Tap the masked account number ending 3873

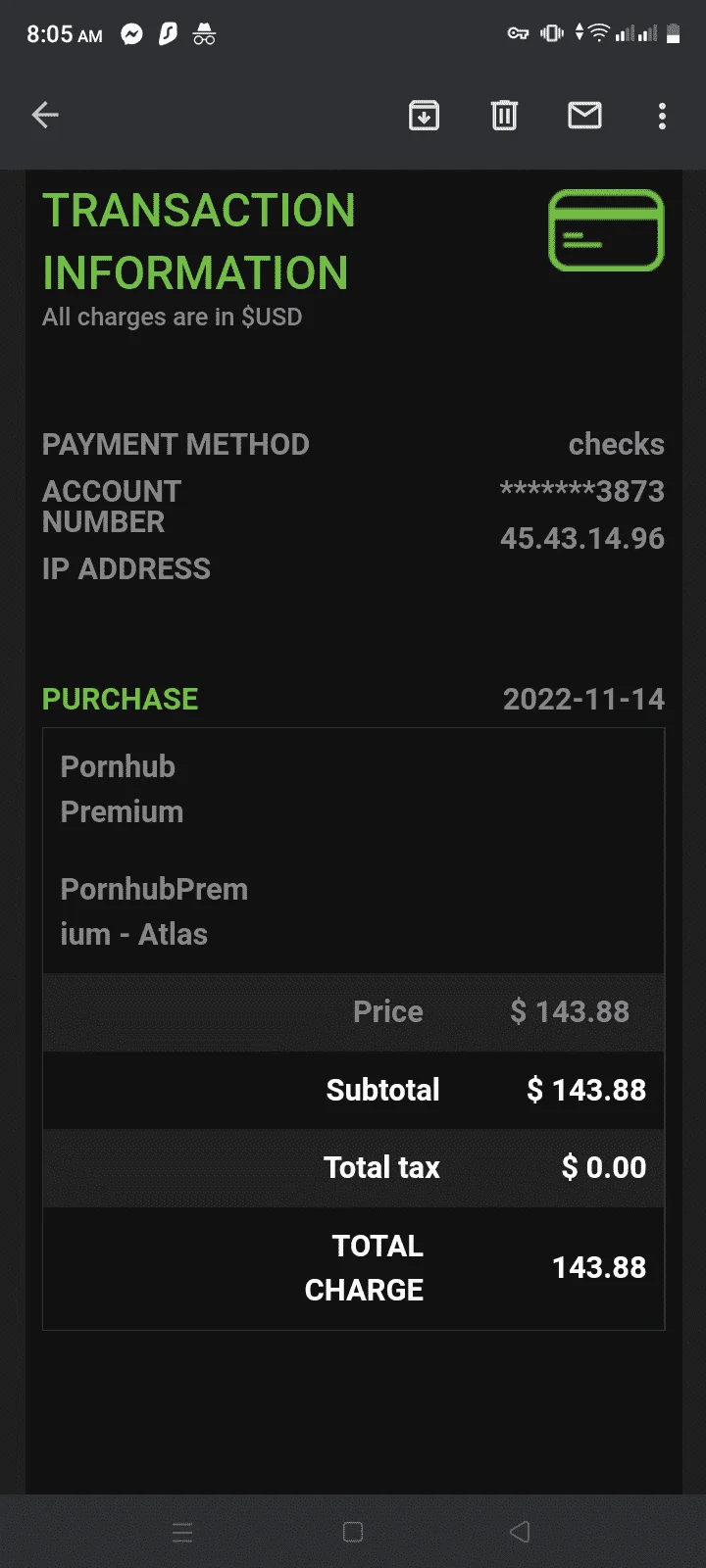tap(582, 491)
